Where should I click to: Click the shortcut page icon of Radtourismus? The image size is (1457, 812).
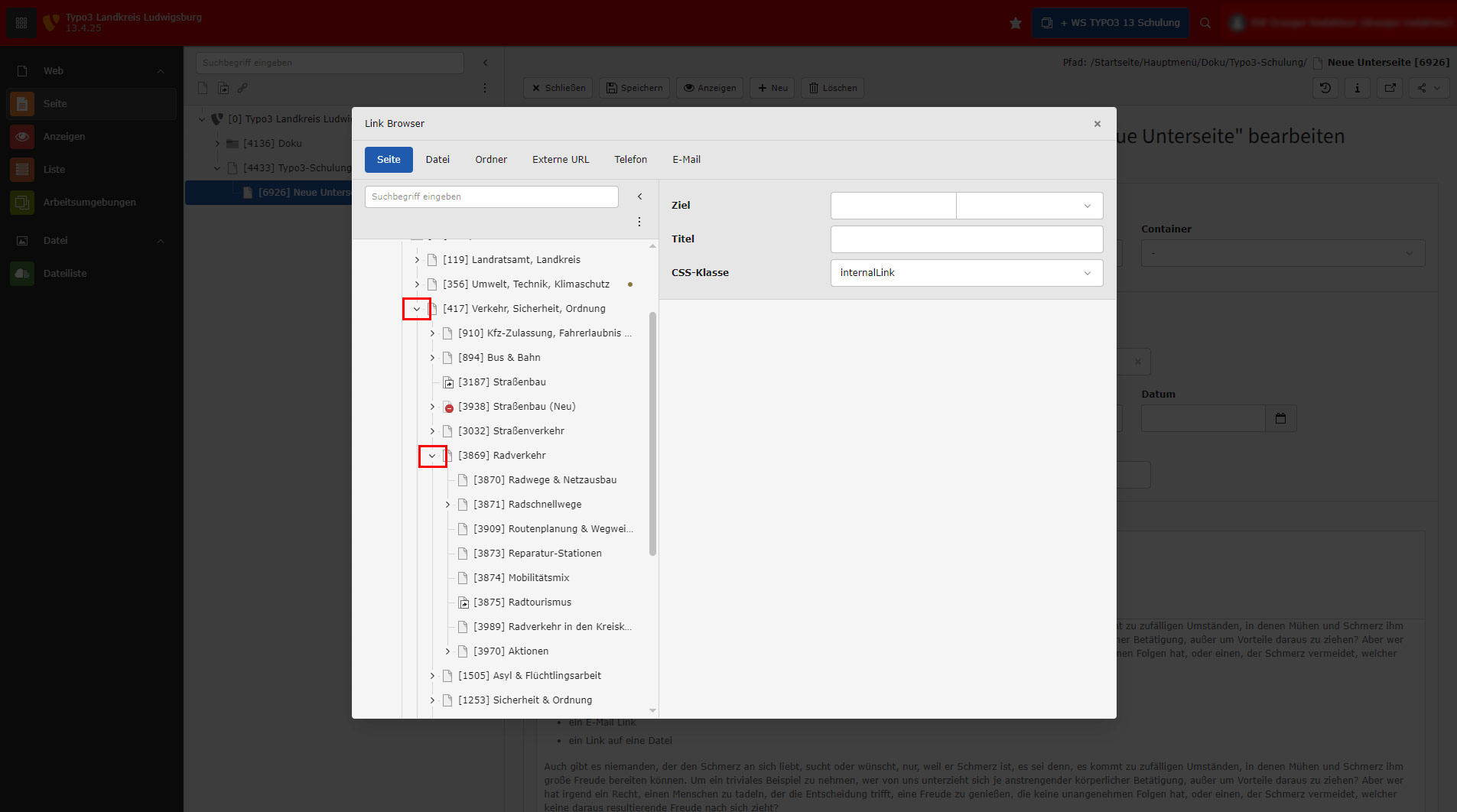click(x=463, y=603)
